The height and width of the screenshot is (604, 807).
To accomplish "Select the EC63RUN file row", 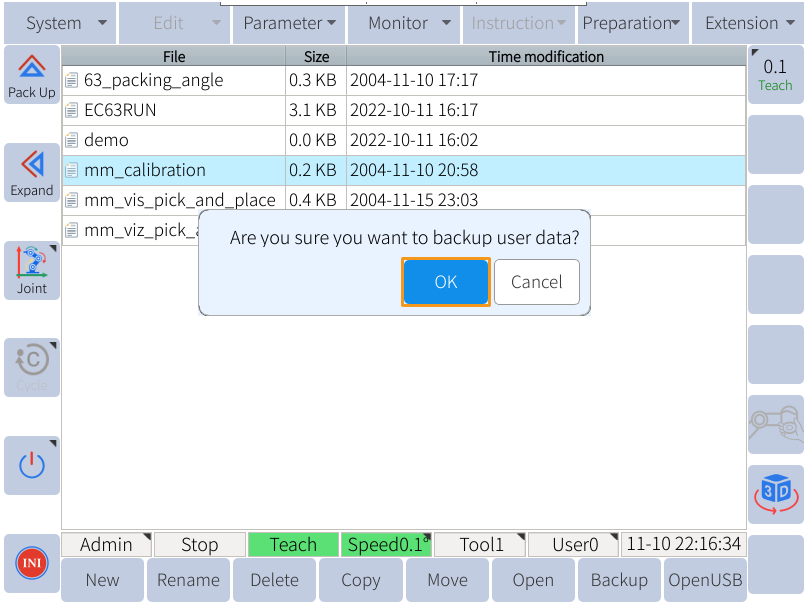I will (404, 110).
